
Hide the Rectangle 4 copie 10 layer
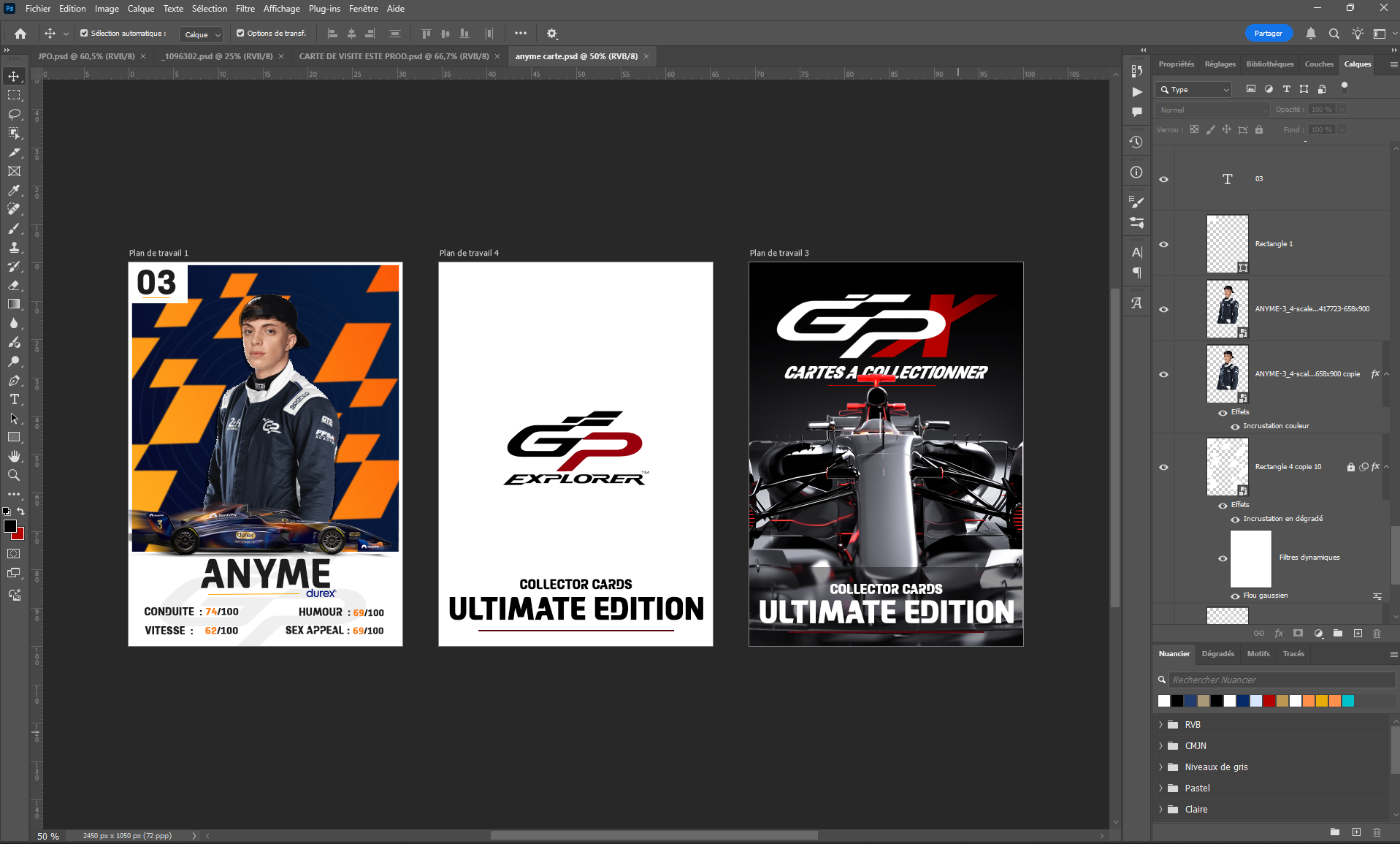click(1164, 467)
